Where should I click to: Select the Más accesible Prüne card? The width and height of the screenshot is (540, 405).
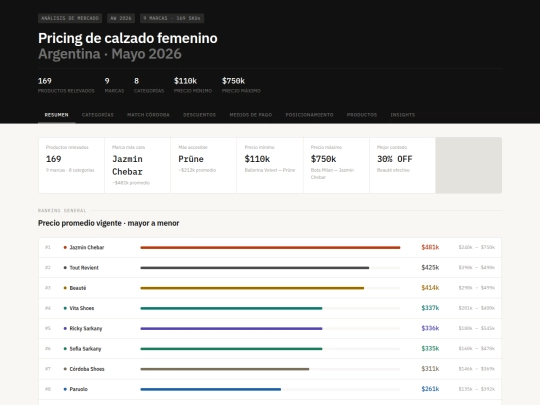click(x=204, y=165)
